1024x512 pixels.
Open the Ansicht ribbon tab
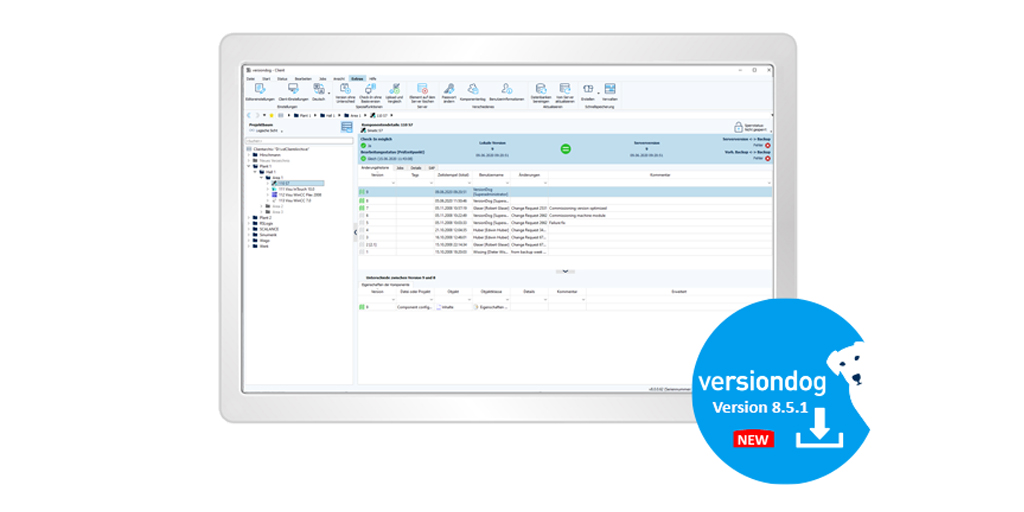pos(339,78)
